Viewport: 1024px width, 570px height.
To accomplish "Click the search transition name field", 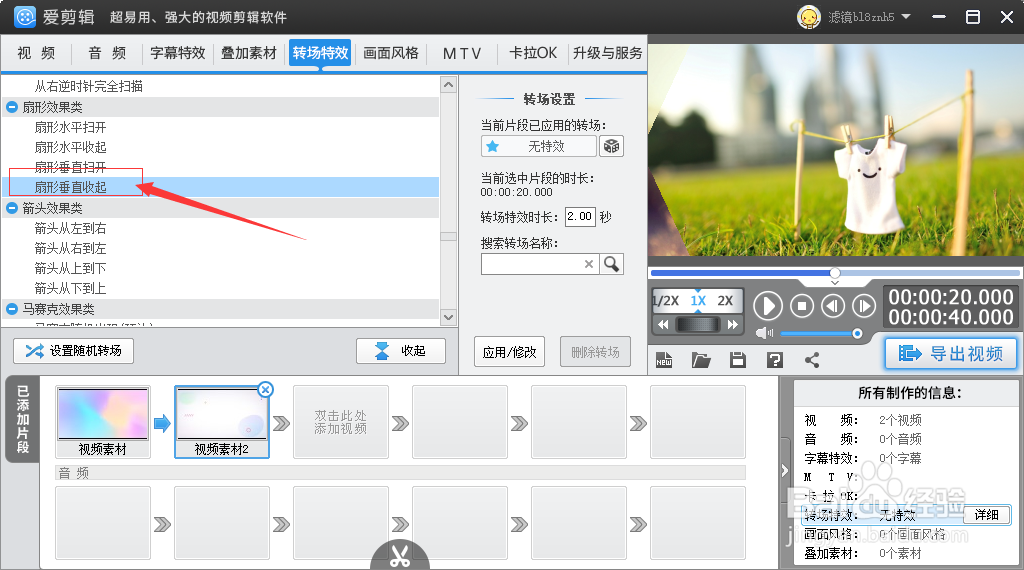I will [539, 264].
